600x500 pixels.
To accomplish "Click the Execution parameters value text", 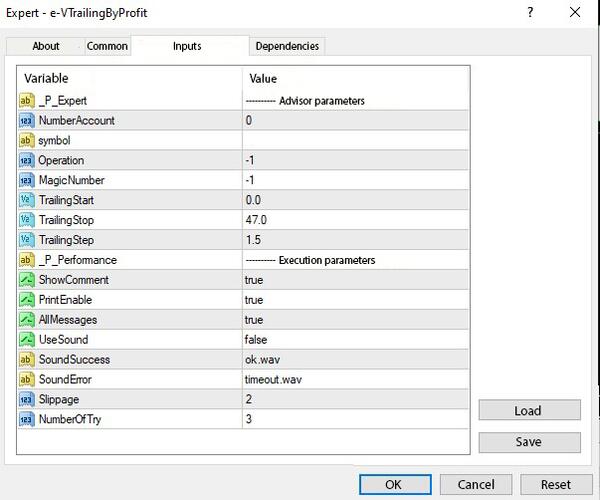I will point(310,260).
